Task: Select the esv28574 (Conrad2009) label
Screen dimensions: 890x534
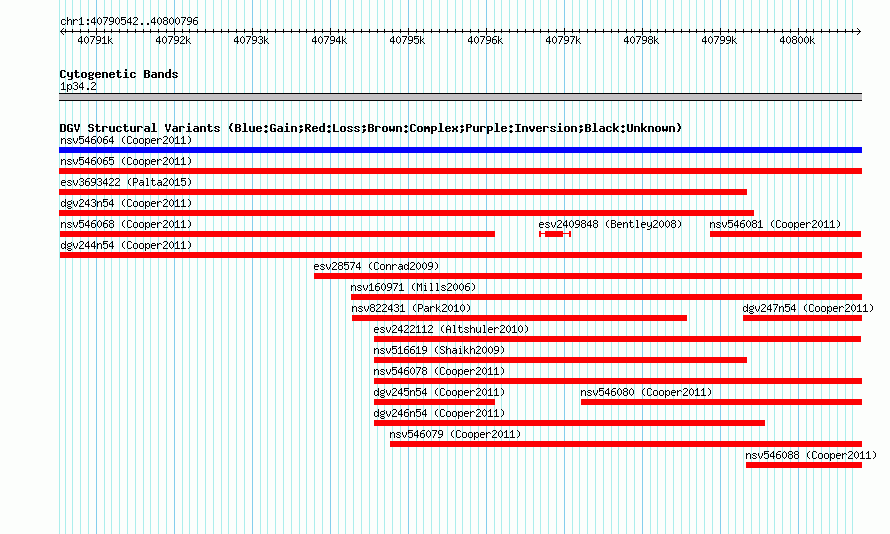Action: [x=376, y=266]
